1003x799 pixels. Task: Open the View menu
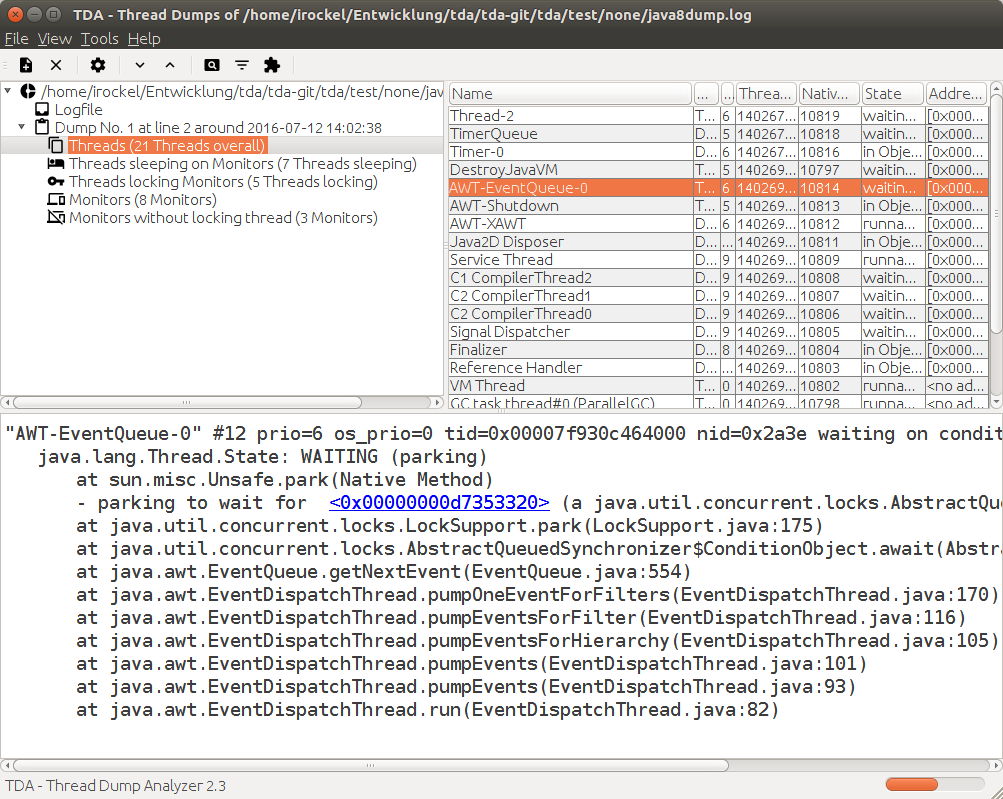point(54,39)
